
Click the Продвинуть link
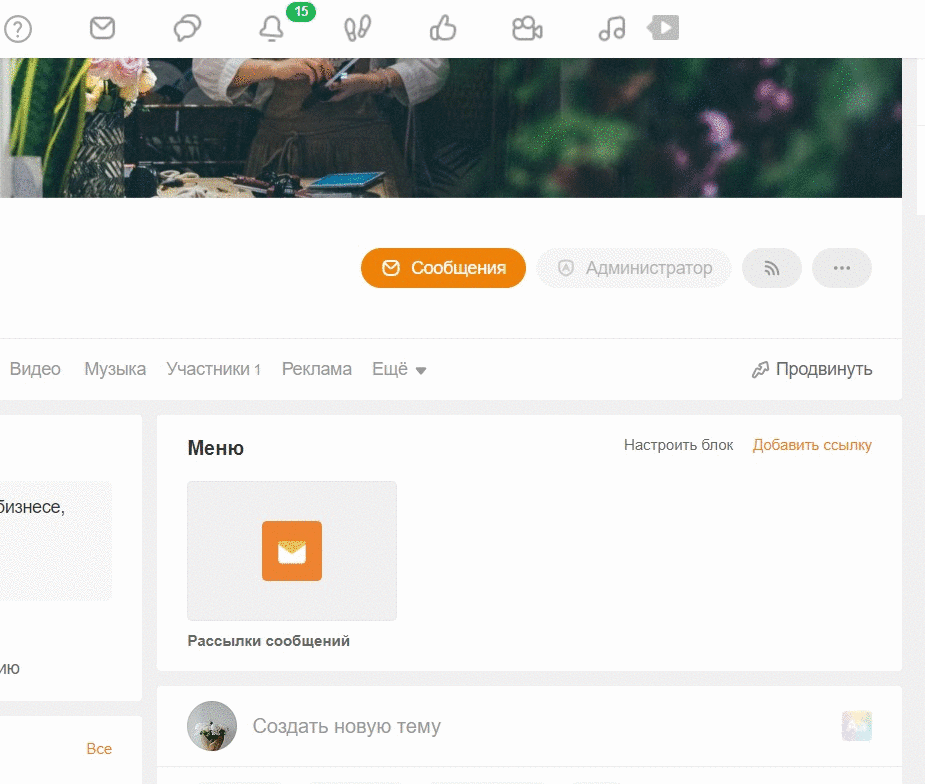click(x=812, y=369)
